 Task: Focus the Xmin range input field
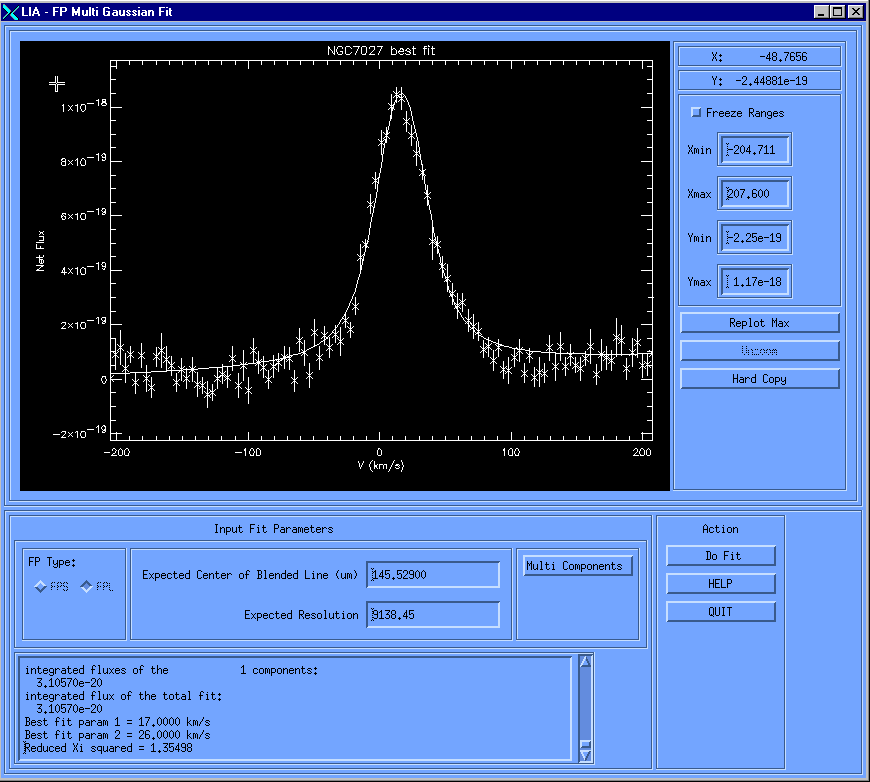point(755,150)
